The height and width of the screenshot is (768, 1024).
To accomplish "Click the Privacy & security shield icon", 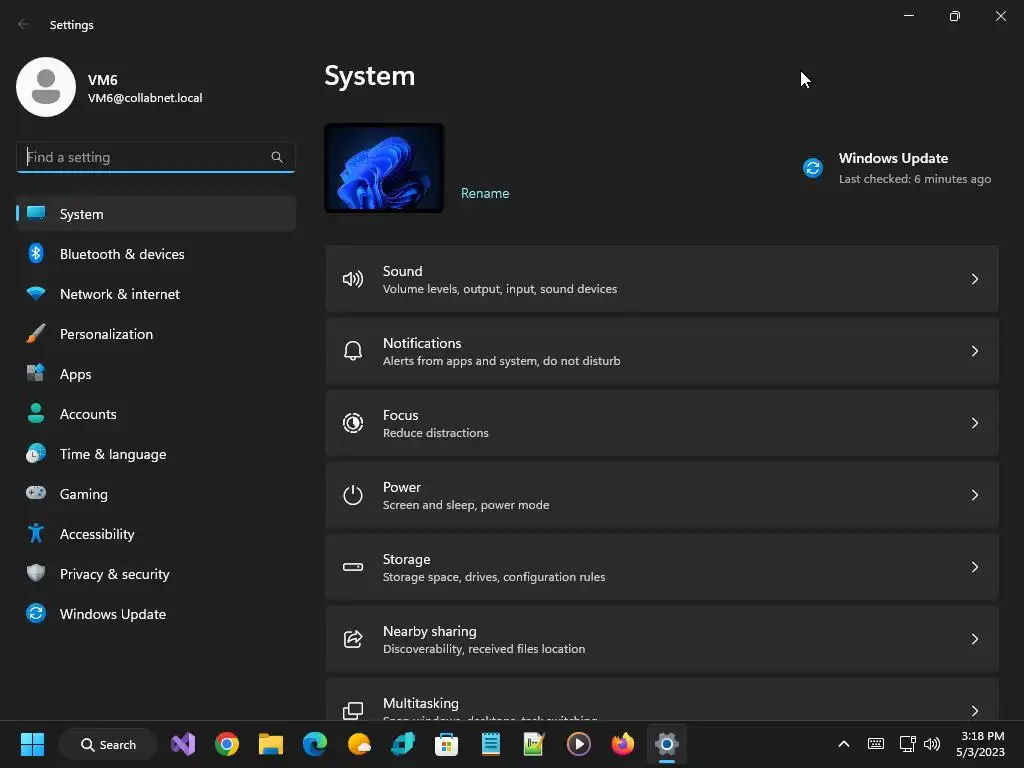I will click(x=36, y=573).
